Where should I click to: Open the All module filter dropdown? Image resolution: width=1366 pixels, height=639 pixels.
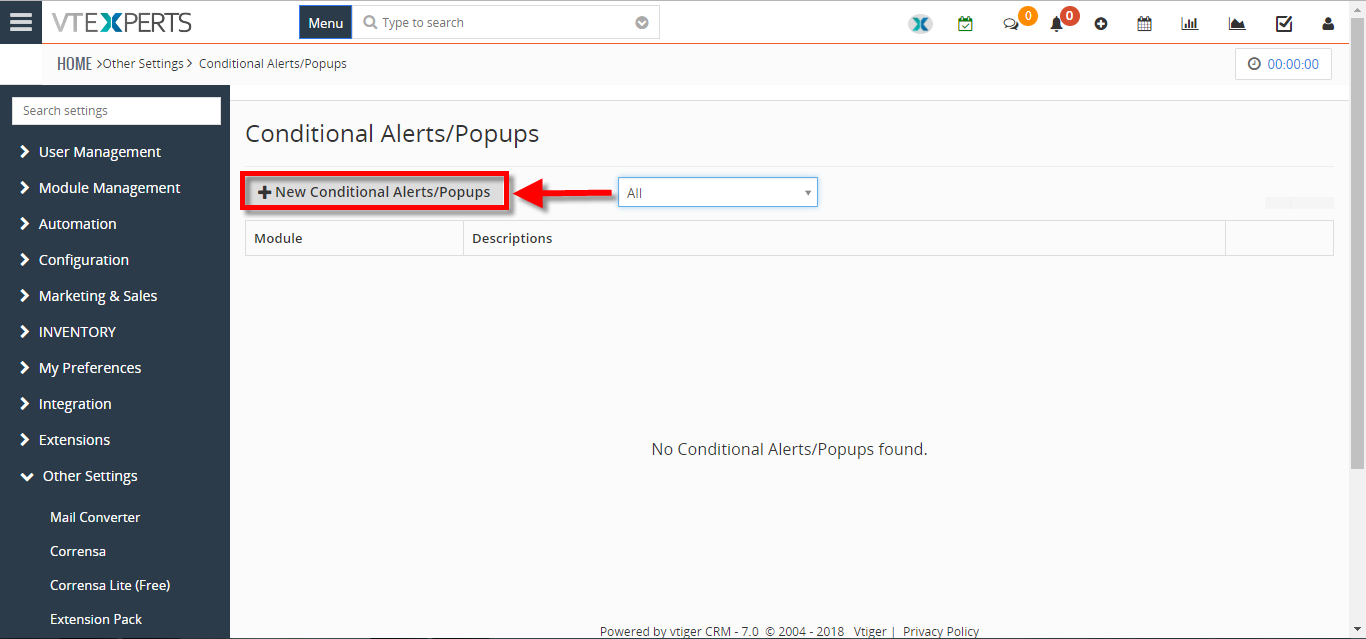[x=718, y=192]
